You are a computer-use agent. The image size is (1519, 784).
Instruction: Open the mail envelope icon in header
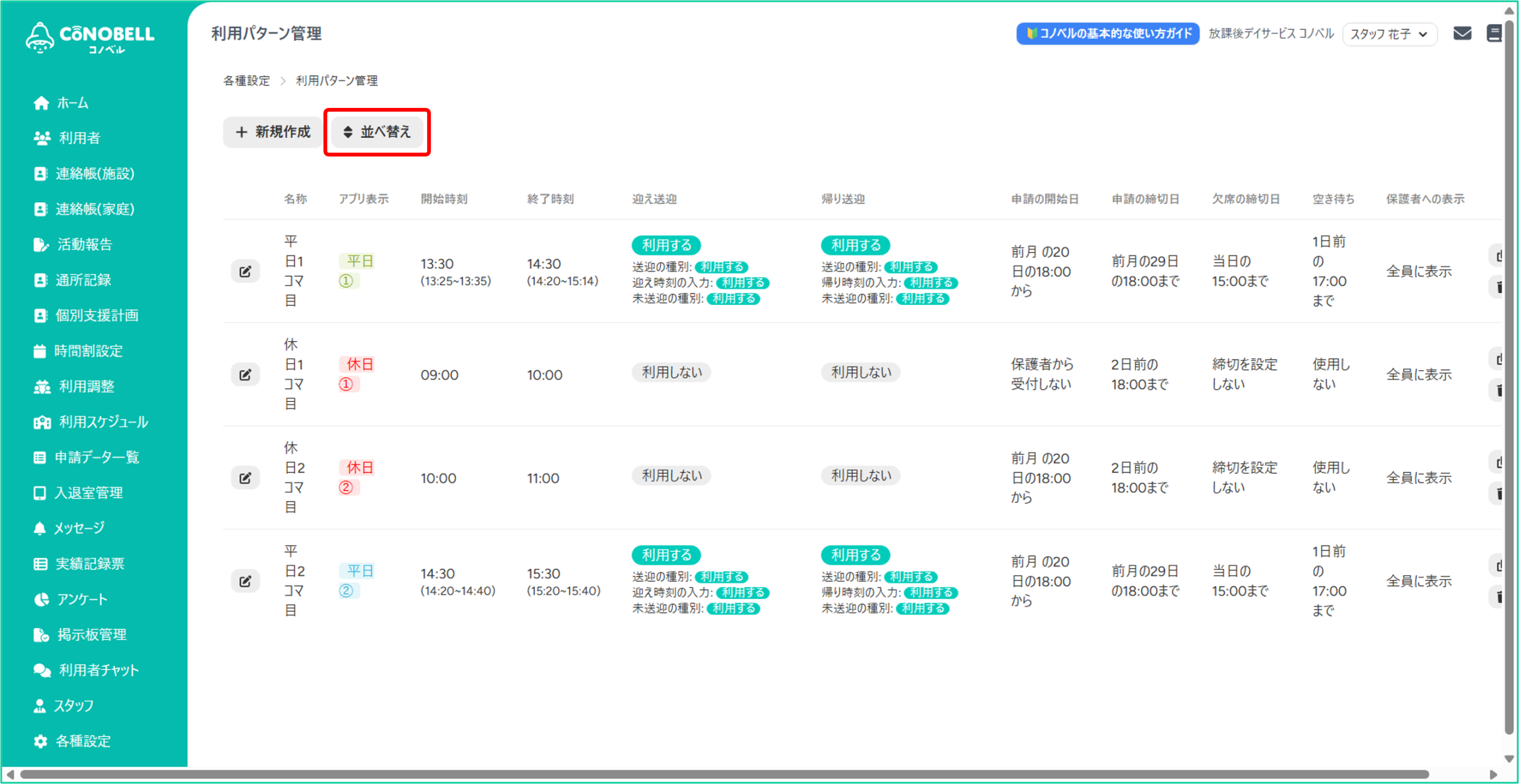(x=1462, y=33)
